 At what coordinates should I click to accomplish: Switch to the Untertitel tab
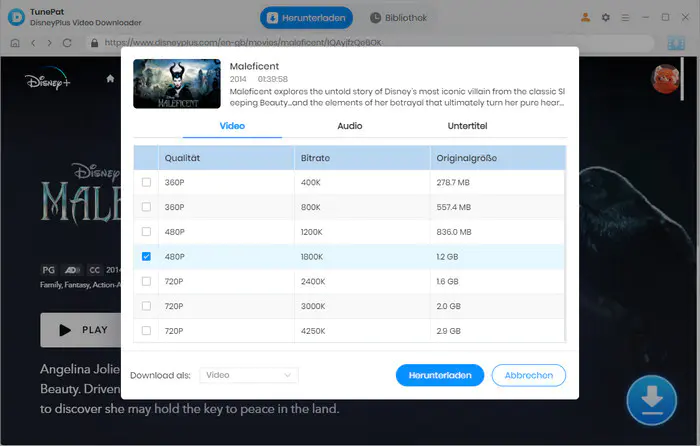tap(467, 126)
